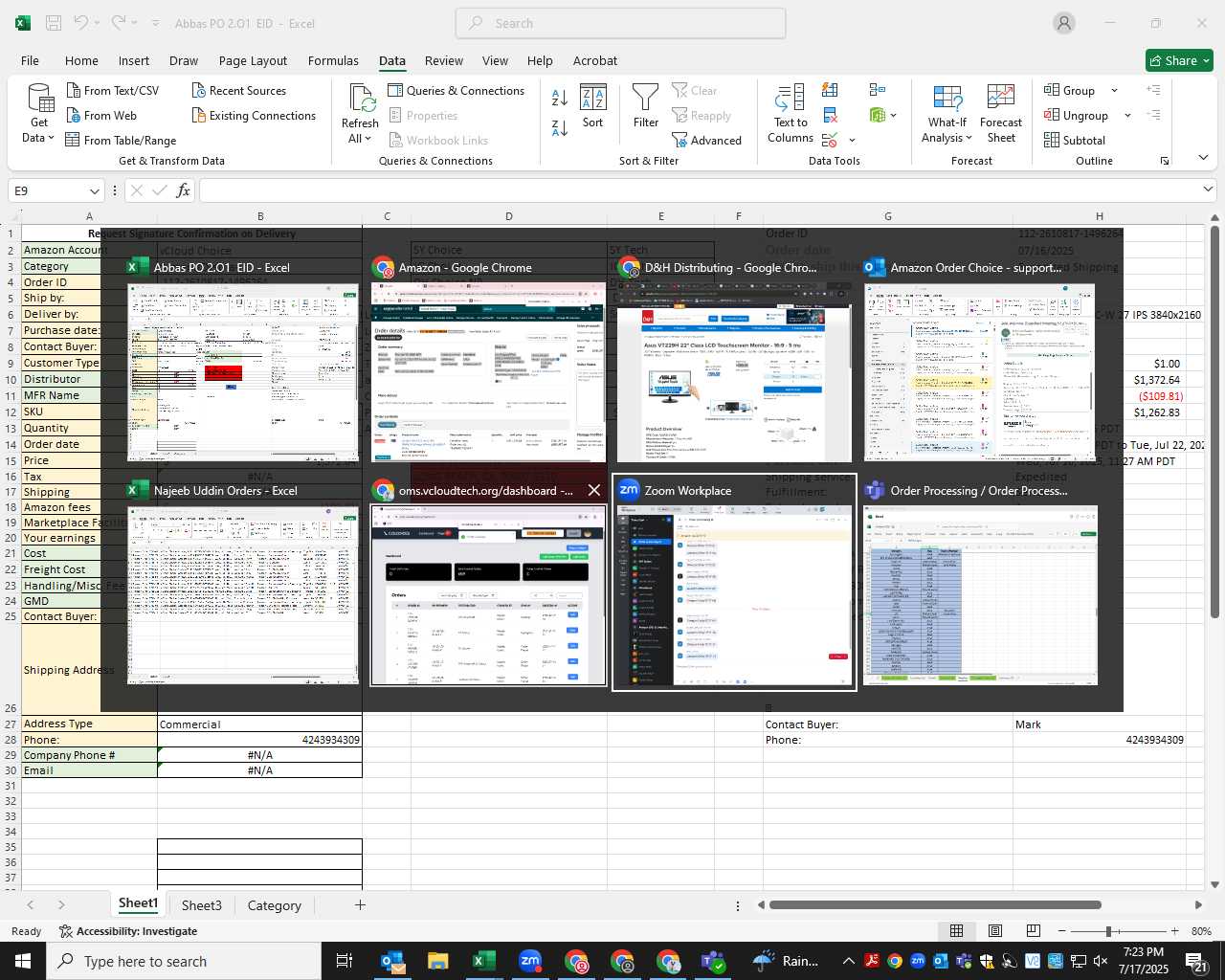Switch to the Review ribbon tab
1225x980 pixels.
(444, 60)
